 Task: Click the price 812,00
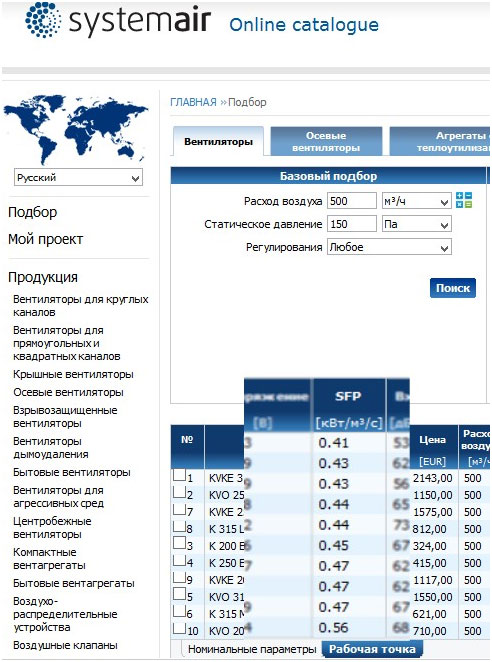[x=429, y=529]
